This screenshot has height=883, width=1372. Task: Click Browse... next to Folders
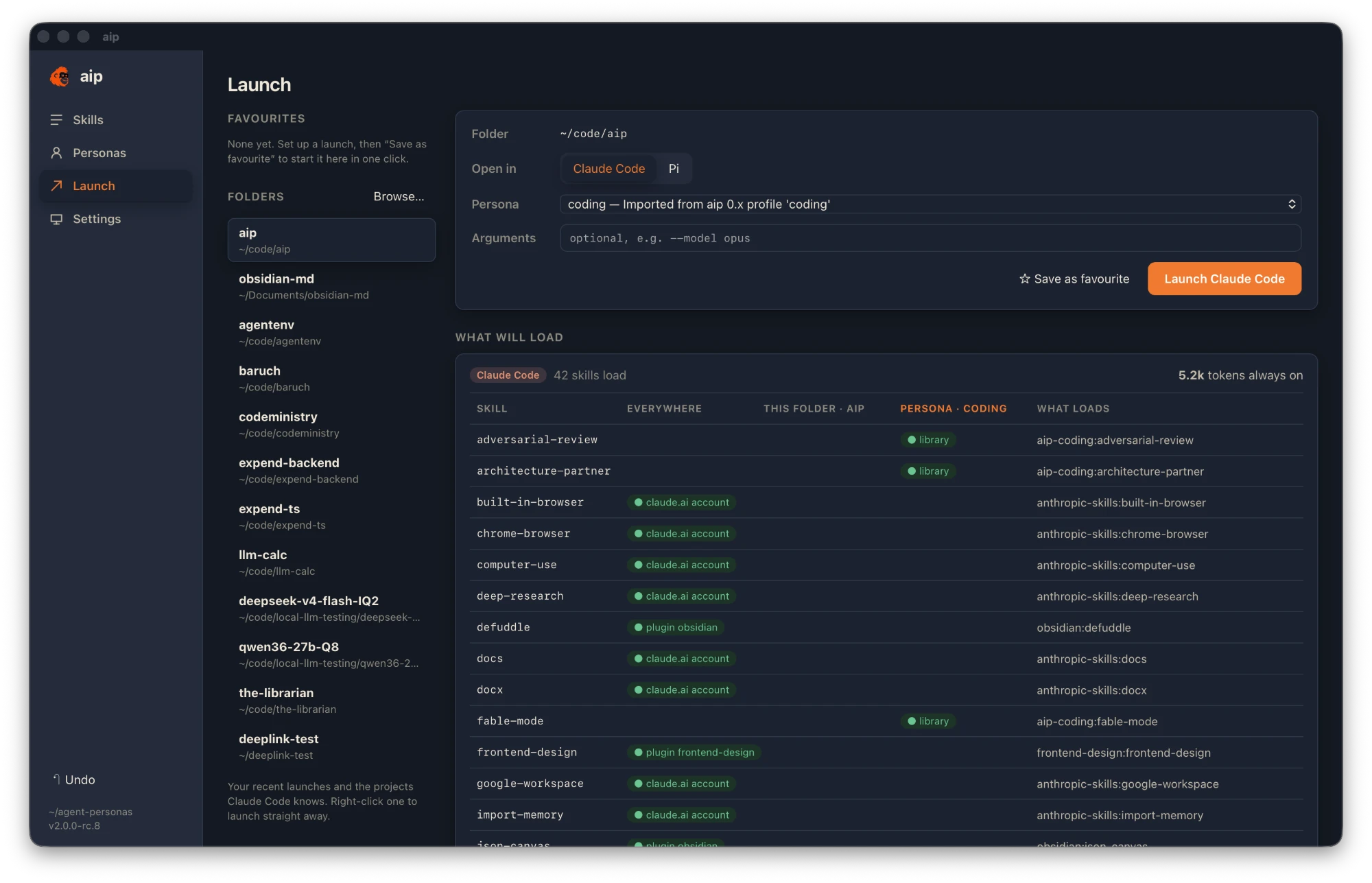pyautogui.click(x=399, y=196)
